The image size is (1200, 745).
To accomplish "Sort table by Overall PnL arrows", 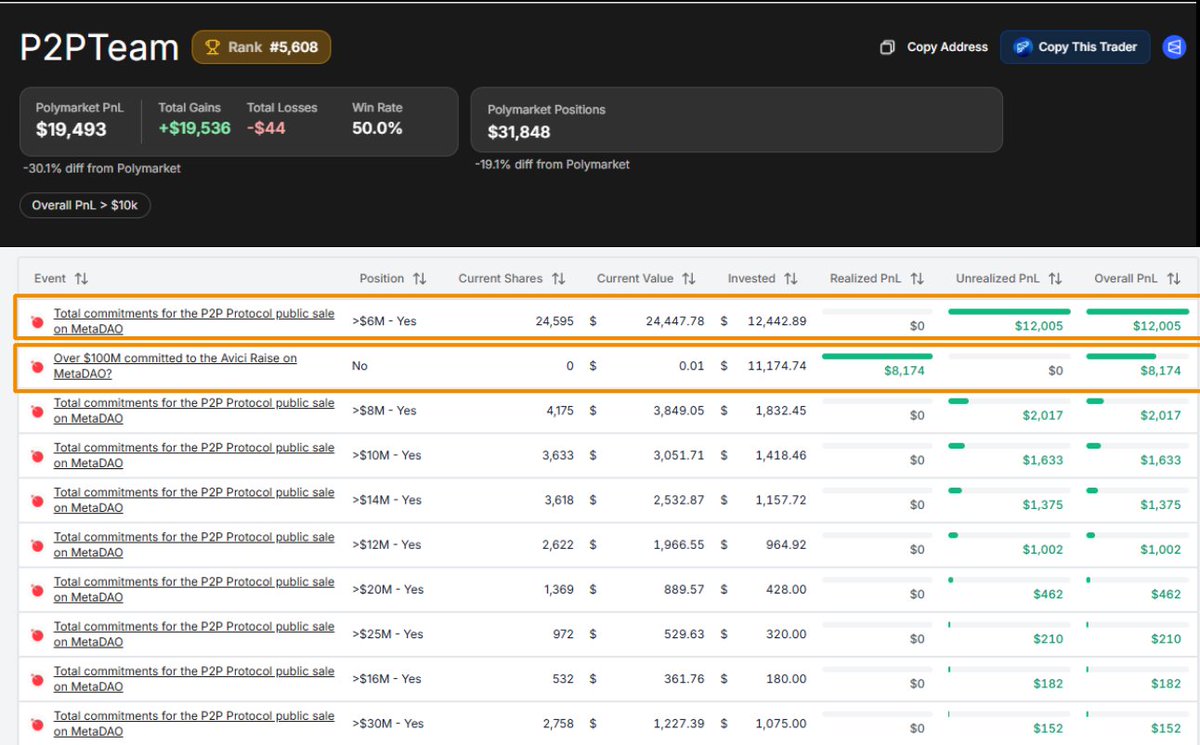I will 1173,279.
